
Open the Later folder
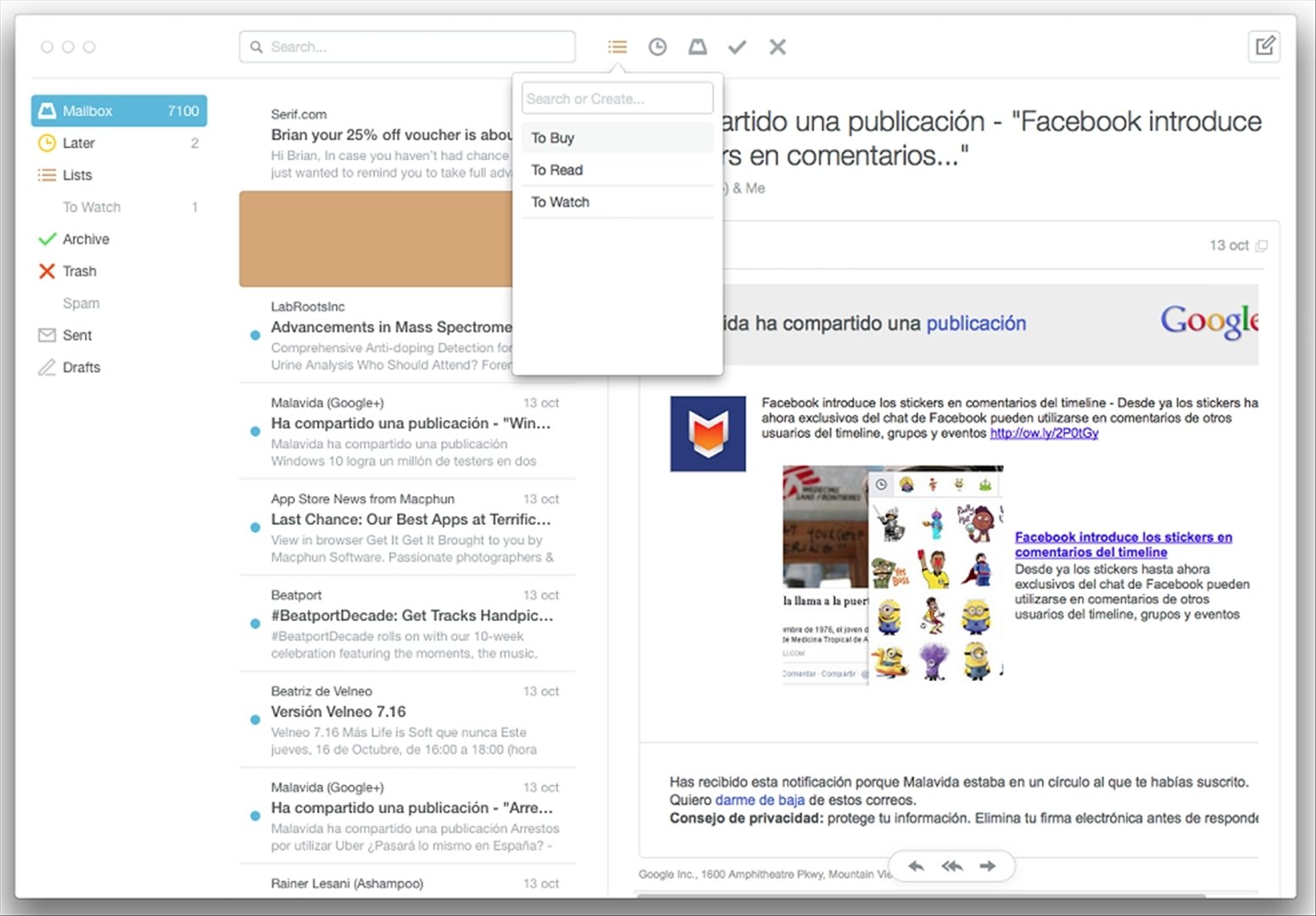(119, 143)
